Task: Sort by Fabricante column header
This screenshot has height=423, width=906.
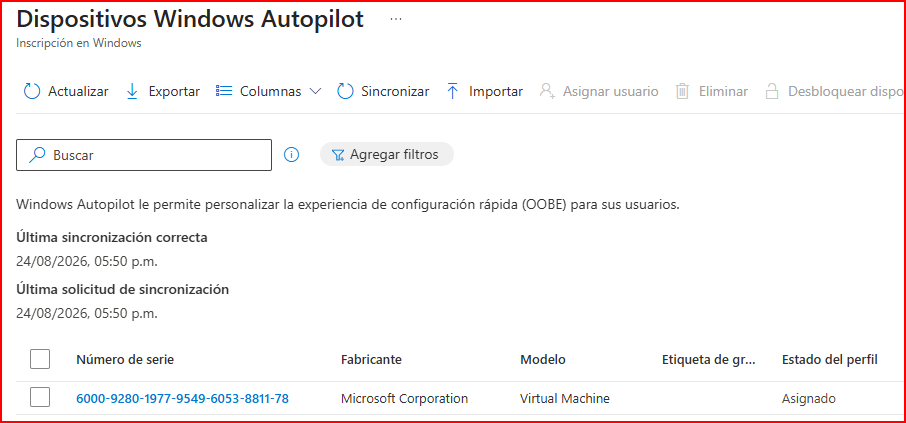Action: 371,359
